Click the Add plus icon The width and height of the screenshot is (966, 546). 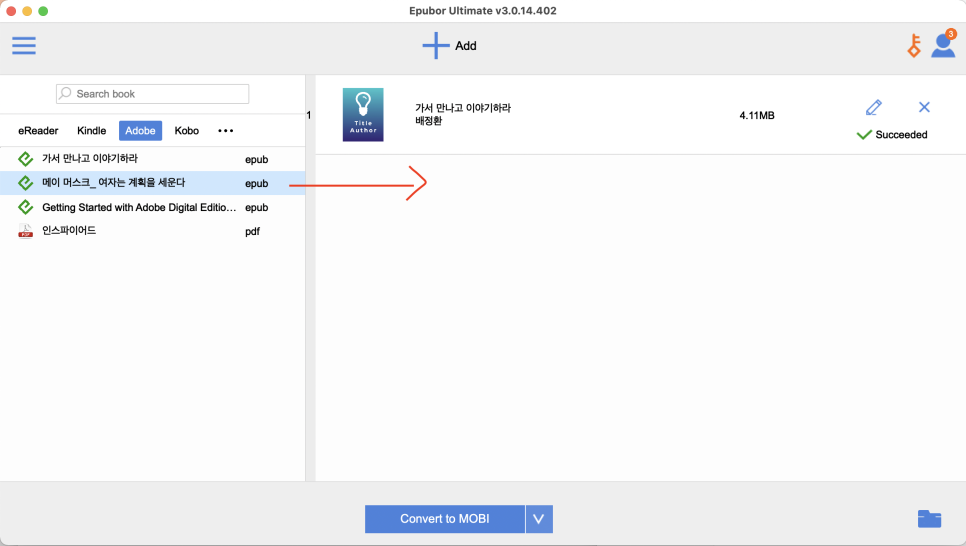click(436, 46)
